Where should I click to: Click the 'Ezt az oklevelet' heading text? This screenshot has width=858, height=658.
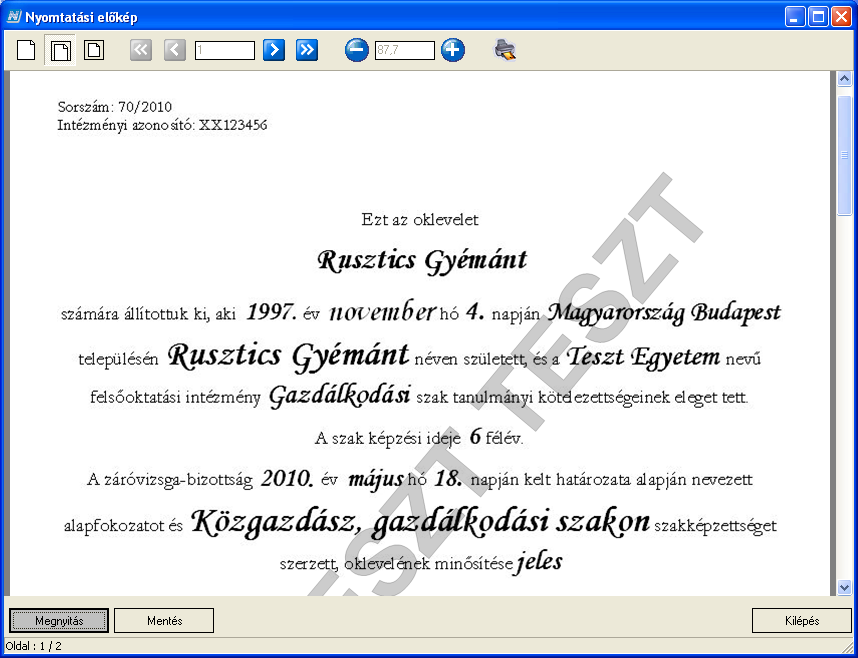[420, 220]
